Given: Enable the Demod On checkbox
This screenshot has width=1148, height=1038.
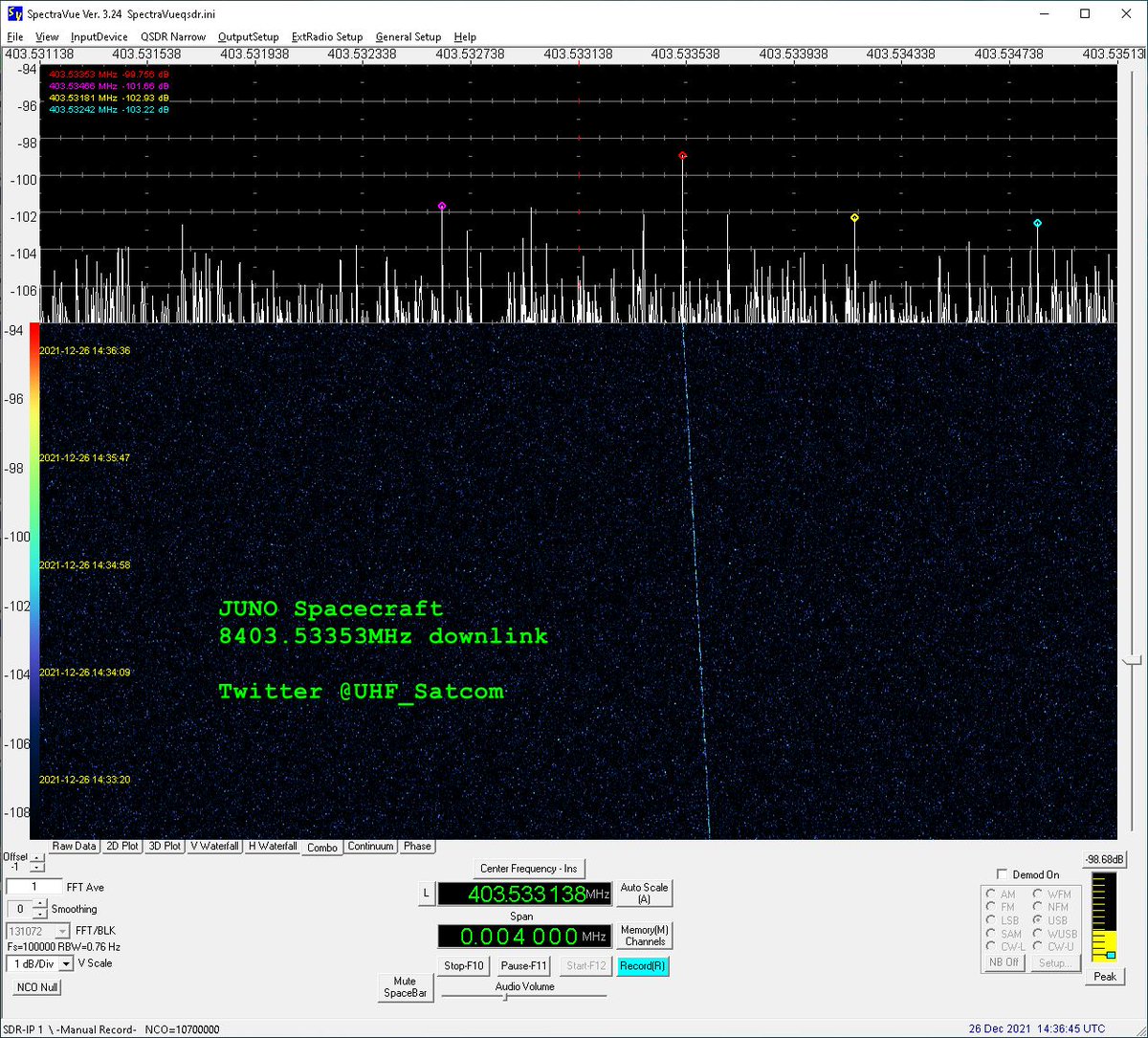Looking at the screenshot, I should [x=1002, y=874].
